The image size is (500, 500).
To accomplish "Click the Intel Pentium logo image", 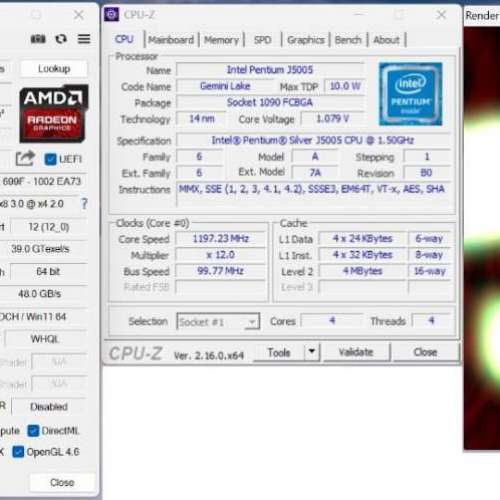I will point(411,94).
